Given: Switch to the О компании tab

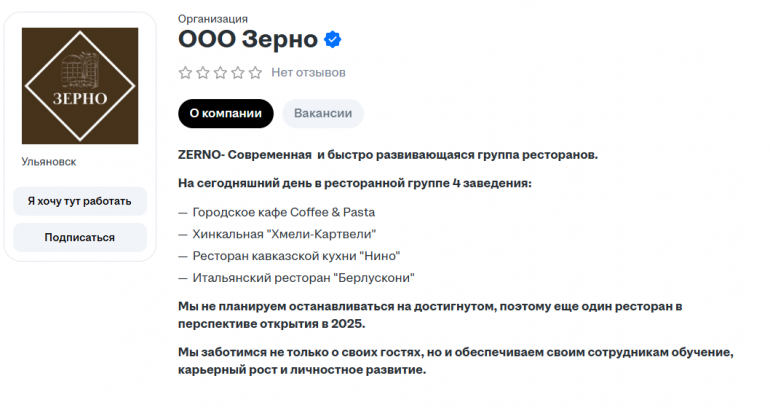Looking at the screenshot, I should point(225,113).
